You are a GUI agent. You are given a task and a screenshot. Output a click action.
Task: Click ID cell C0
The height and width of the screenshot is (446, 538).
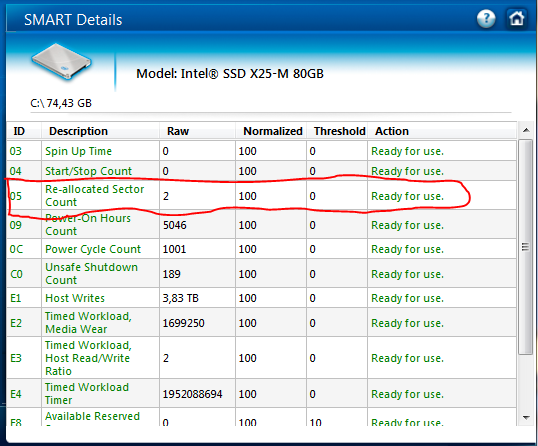pos(16,274)
